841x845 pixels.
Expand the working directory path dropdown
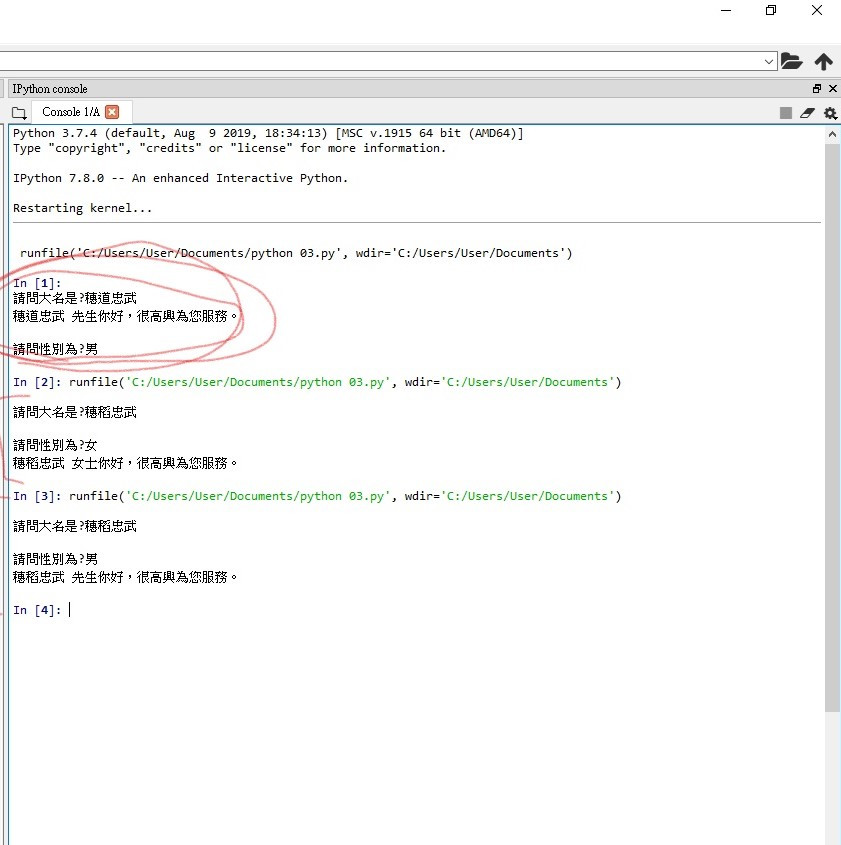coord(769,61)
